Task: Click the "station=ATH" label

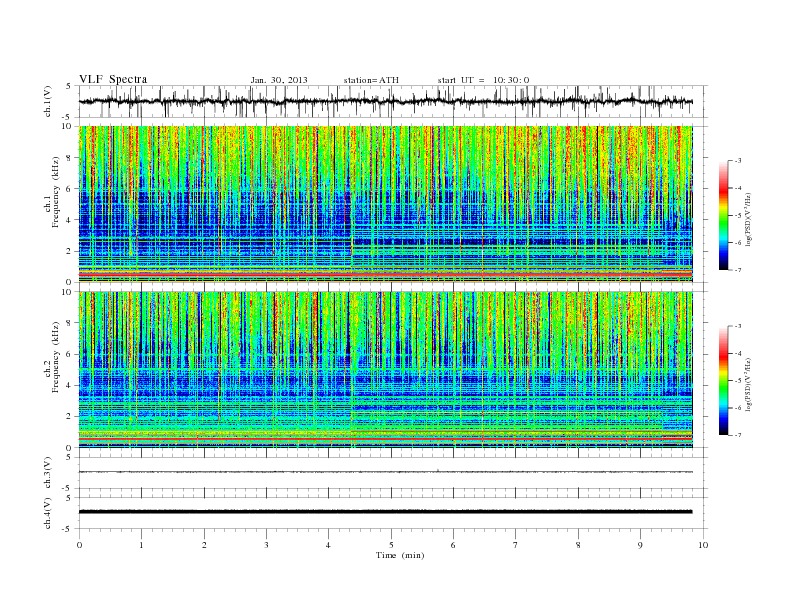Action: pos(371,80)
